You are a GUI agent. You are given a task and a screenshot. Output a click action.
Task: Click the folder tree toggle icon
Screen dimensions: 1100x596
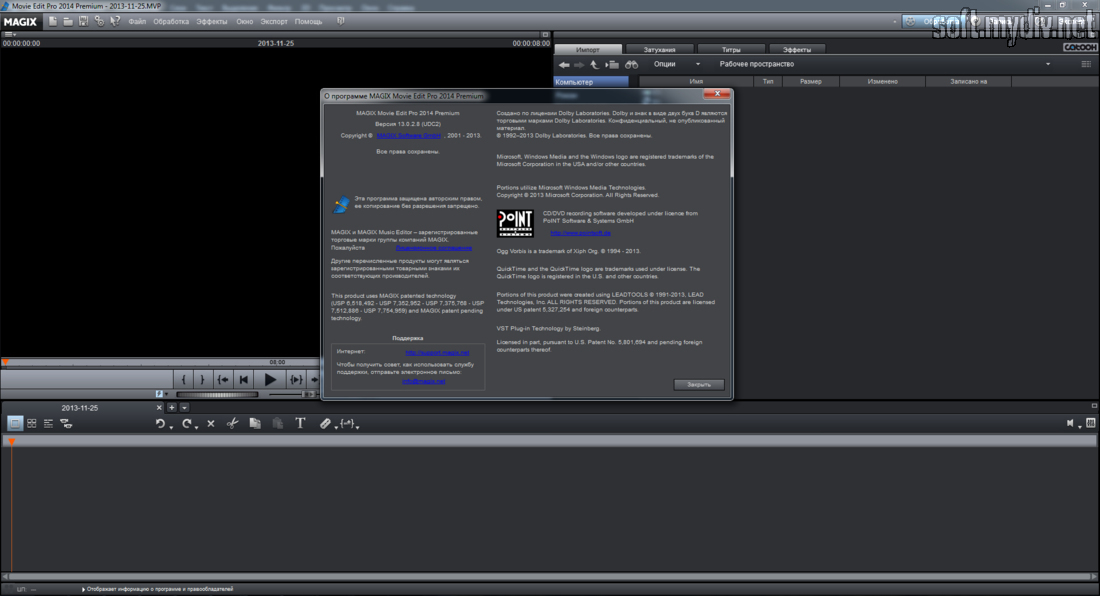click(612, 65)
